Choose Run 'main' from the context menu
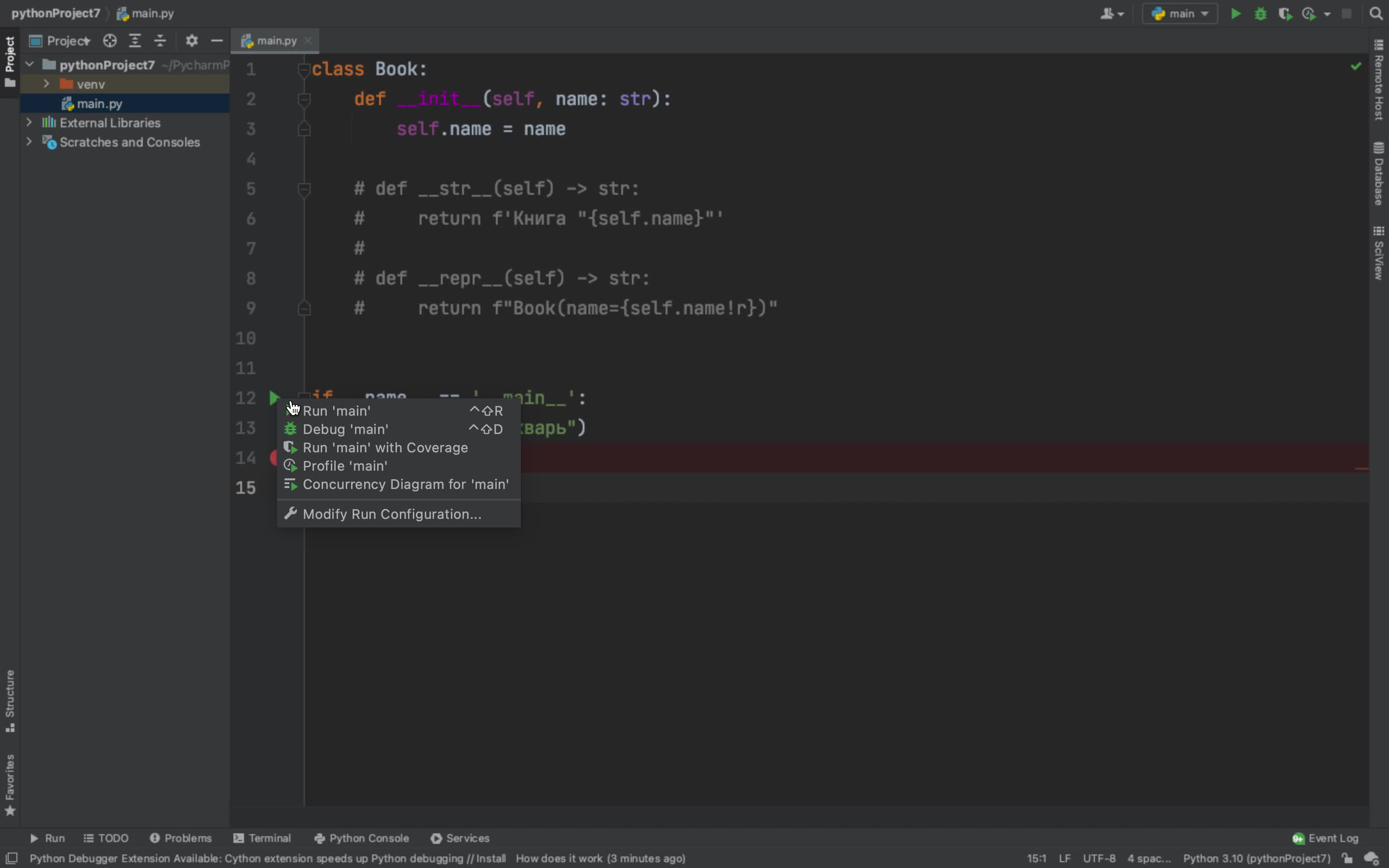The width and height of the screenshot is (1389, 868). (x=399, y=411)
